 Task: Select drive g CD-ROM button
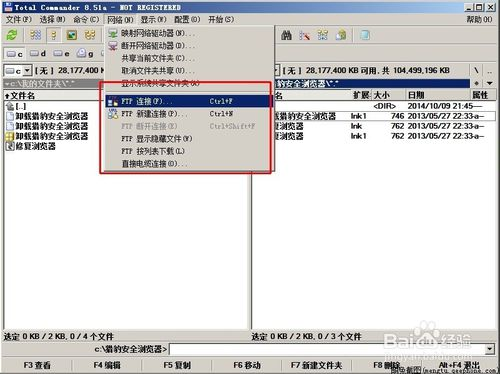pyautogui.click(x=85, y=54)
